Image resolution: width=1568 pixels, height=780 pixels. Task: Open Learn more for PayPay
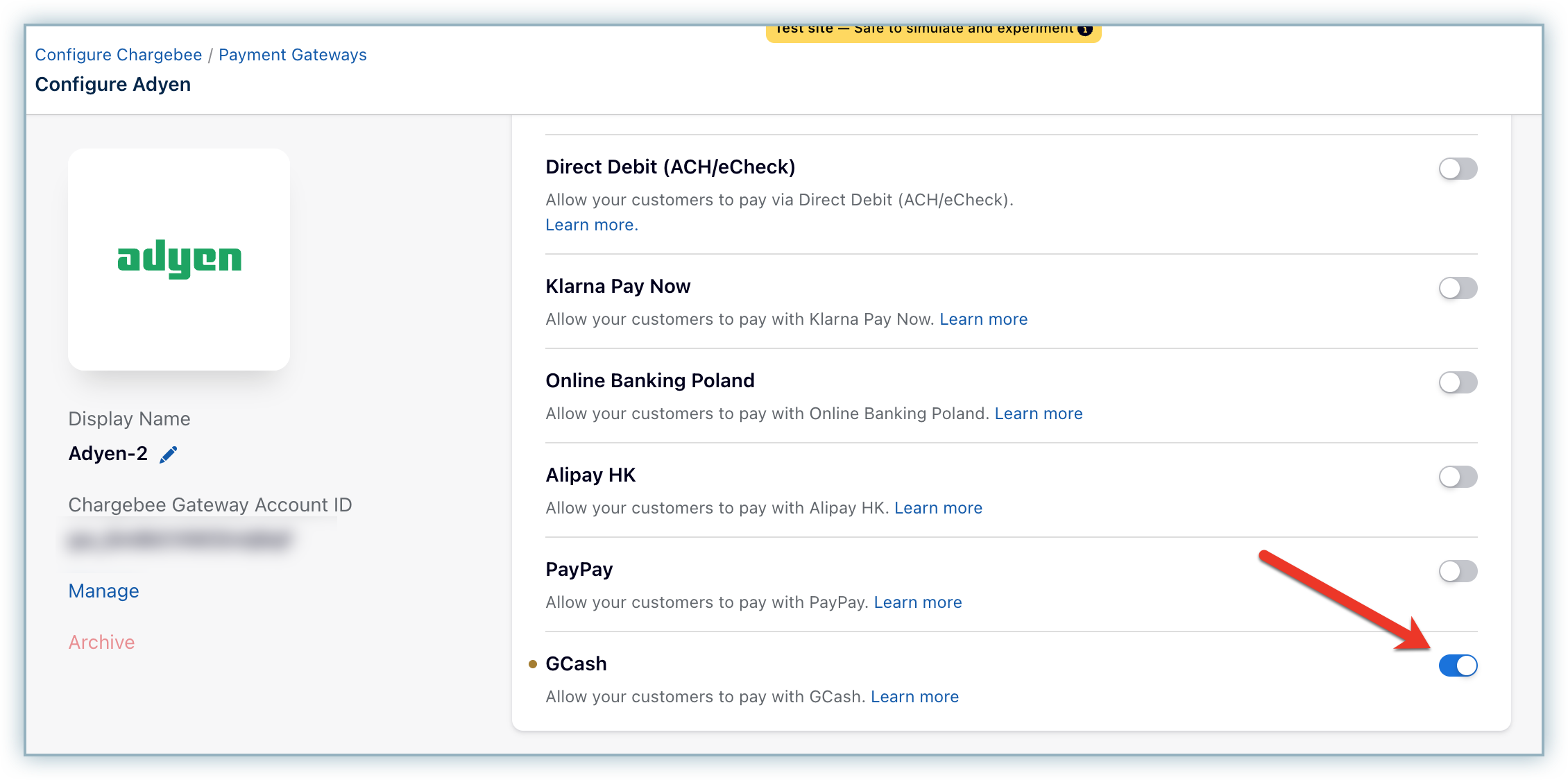(x=918, y=602)
